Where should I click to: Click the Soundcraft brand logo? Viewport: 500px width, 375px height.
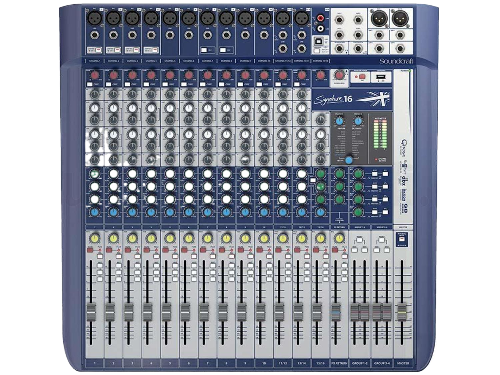pos(396,61)
